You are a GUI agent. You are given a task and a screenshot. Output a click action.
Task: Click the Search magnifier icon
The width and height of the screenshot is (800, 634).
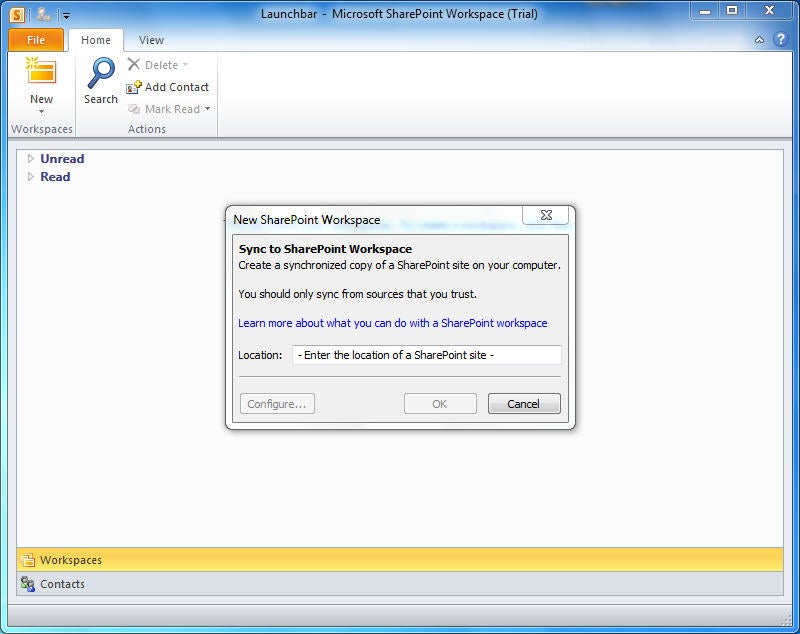tap(101, 73)
